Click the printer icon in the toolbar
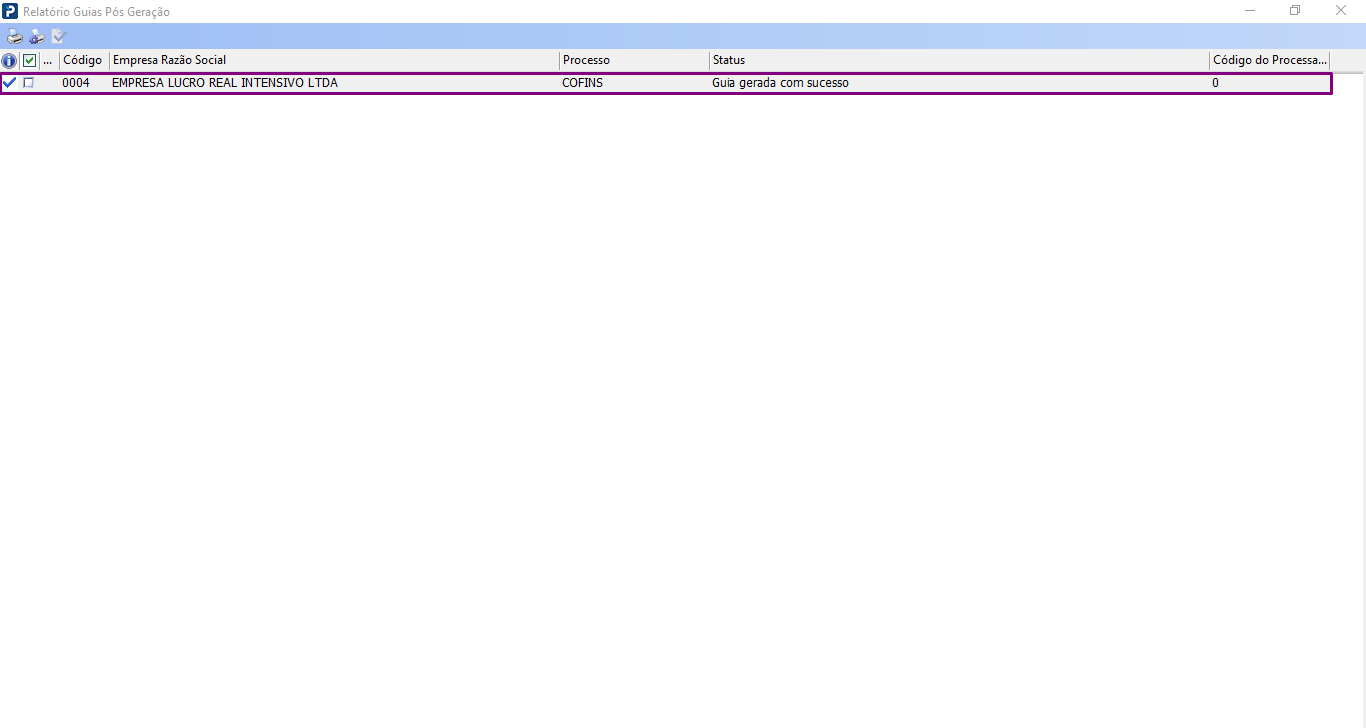 [x=14, y=37]
